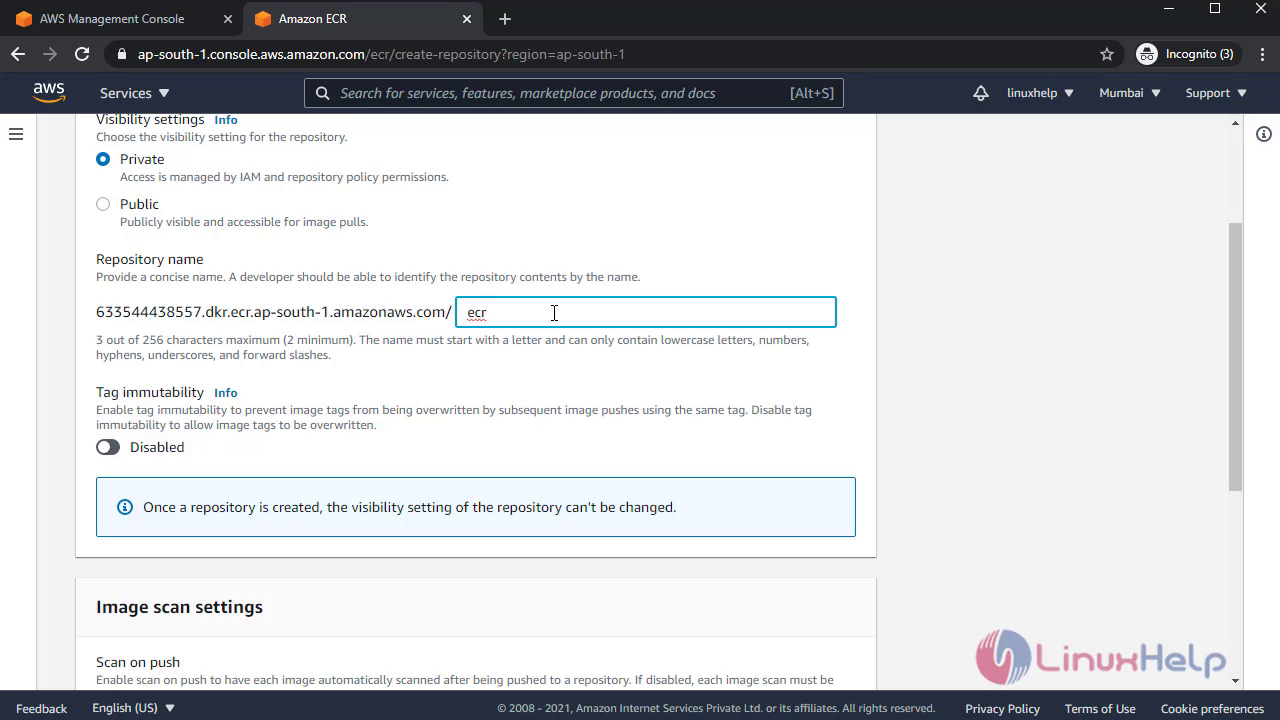Open the info panel icon at right edge
1280x720 pixels.
tap(1264, 134)
